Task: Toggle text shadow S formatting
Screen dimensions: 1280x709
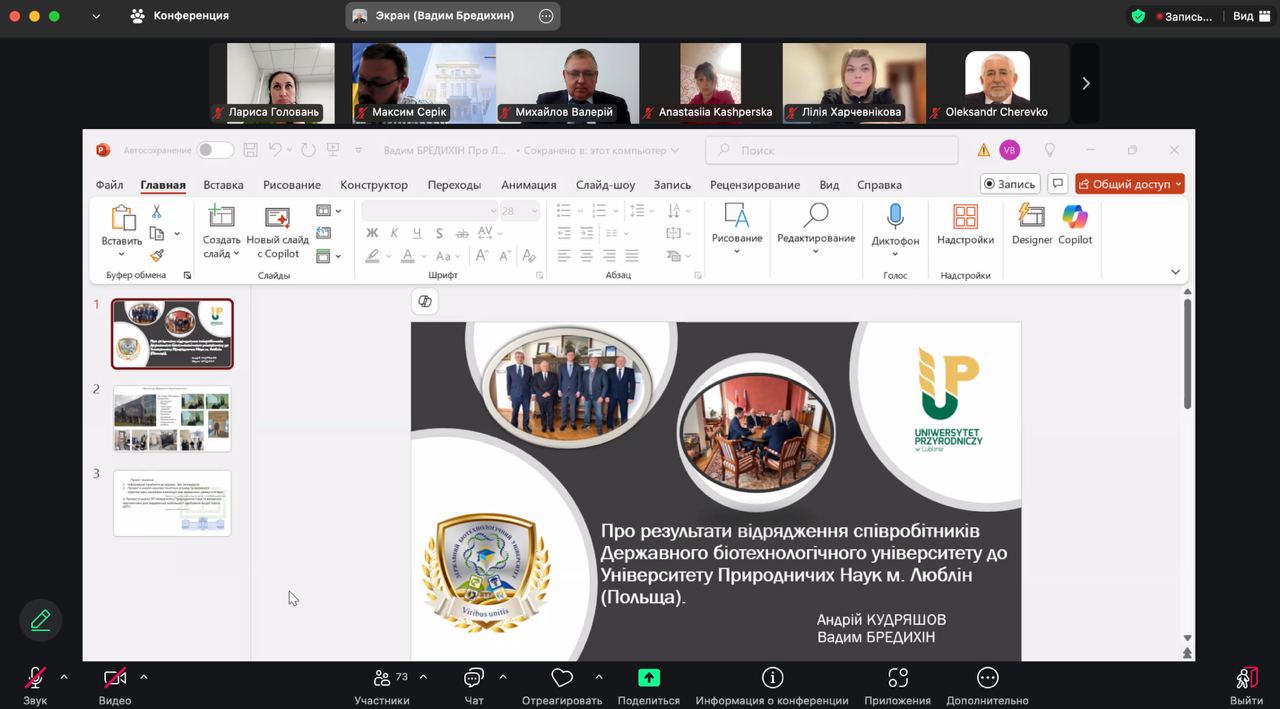Action: tap(439, 233)
